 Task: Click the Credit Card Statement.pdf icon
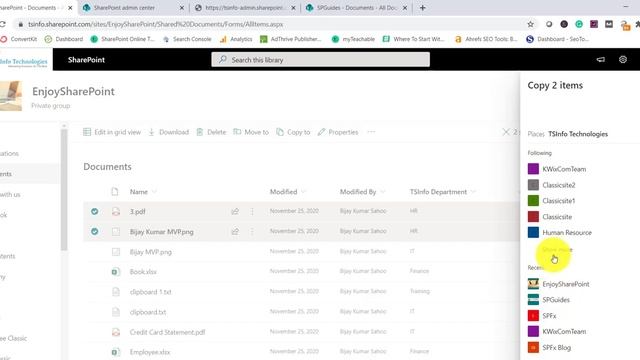coord(116,332)
